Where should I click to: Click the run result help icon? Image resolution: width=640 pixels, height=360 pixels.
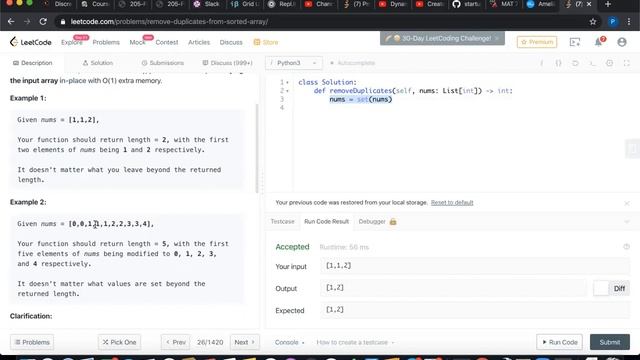tap(627, 247)
